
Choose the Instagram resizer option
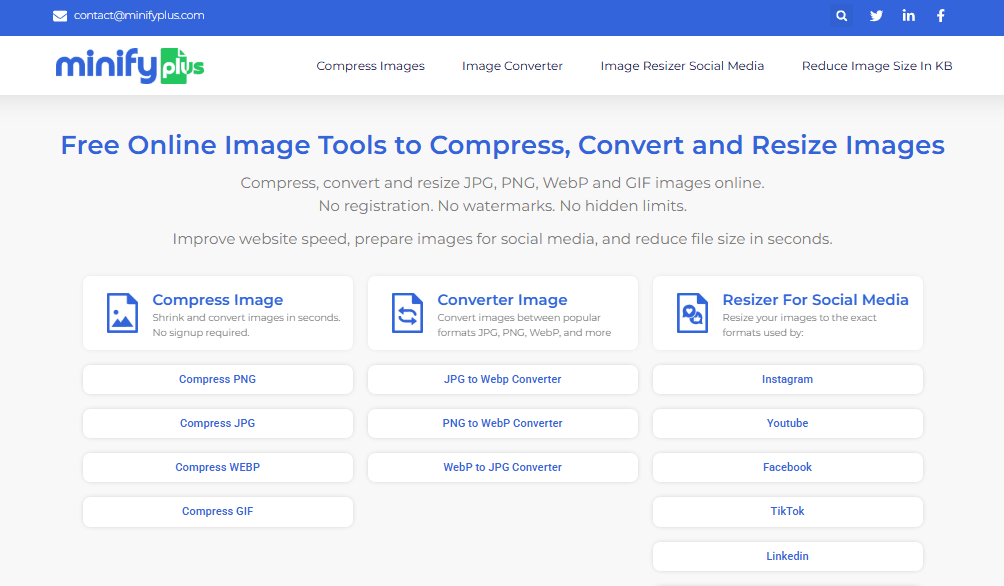click(787, 379)
